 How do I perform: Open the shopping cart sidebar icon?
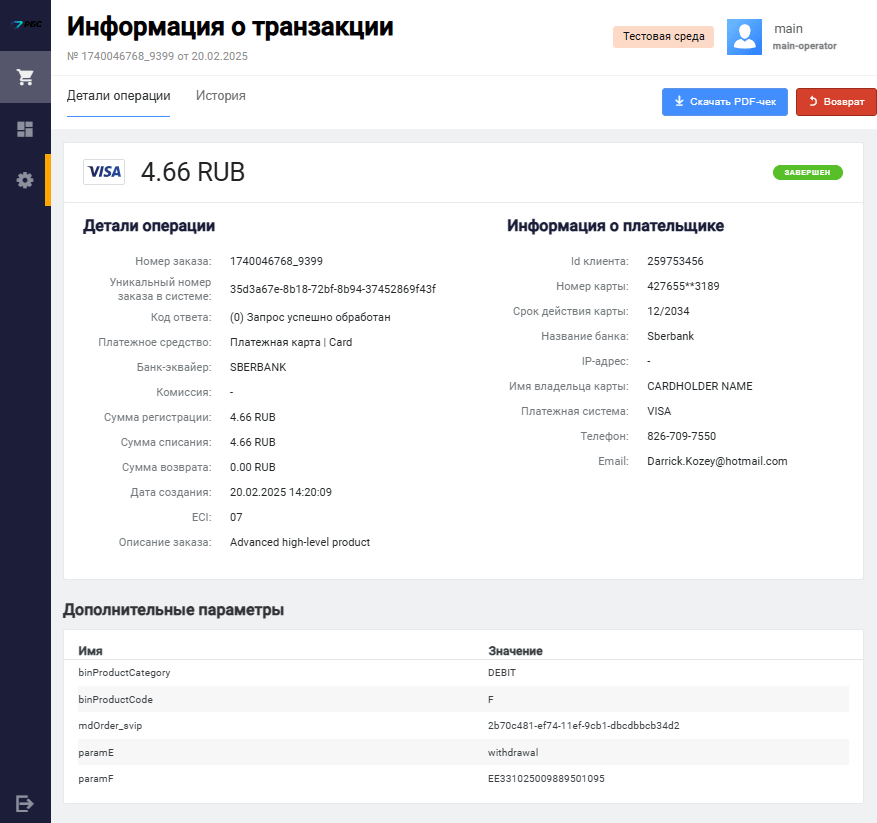25,77
